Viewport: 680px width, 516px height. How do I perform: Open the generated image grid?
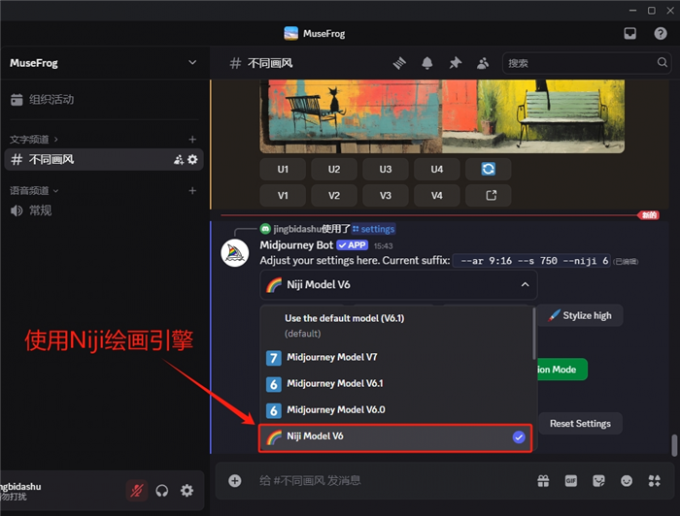(442, 116)
